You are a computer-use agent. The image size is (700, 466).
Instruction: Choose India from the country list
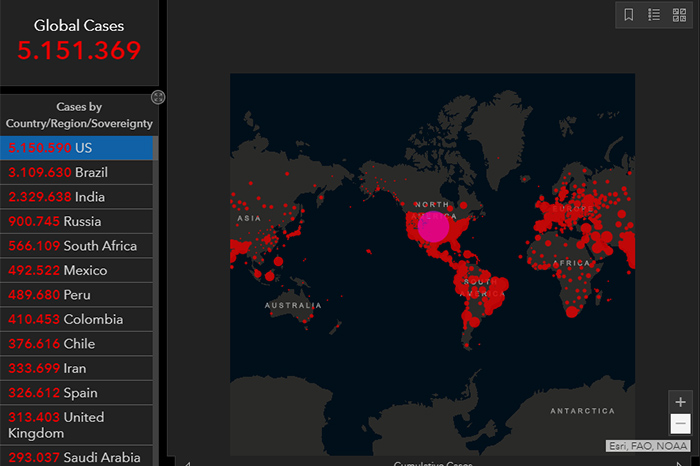point(76,197)
